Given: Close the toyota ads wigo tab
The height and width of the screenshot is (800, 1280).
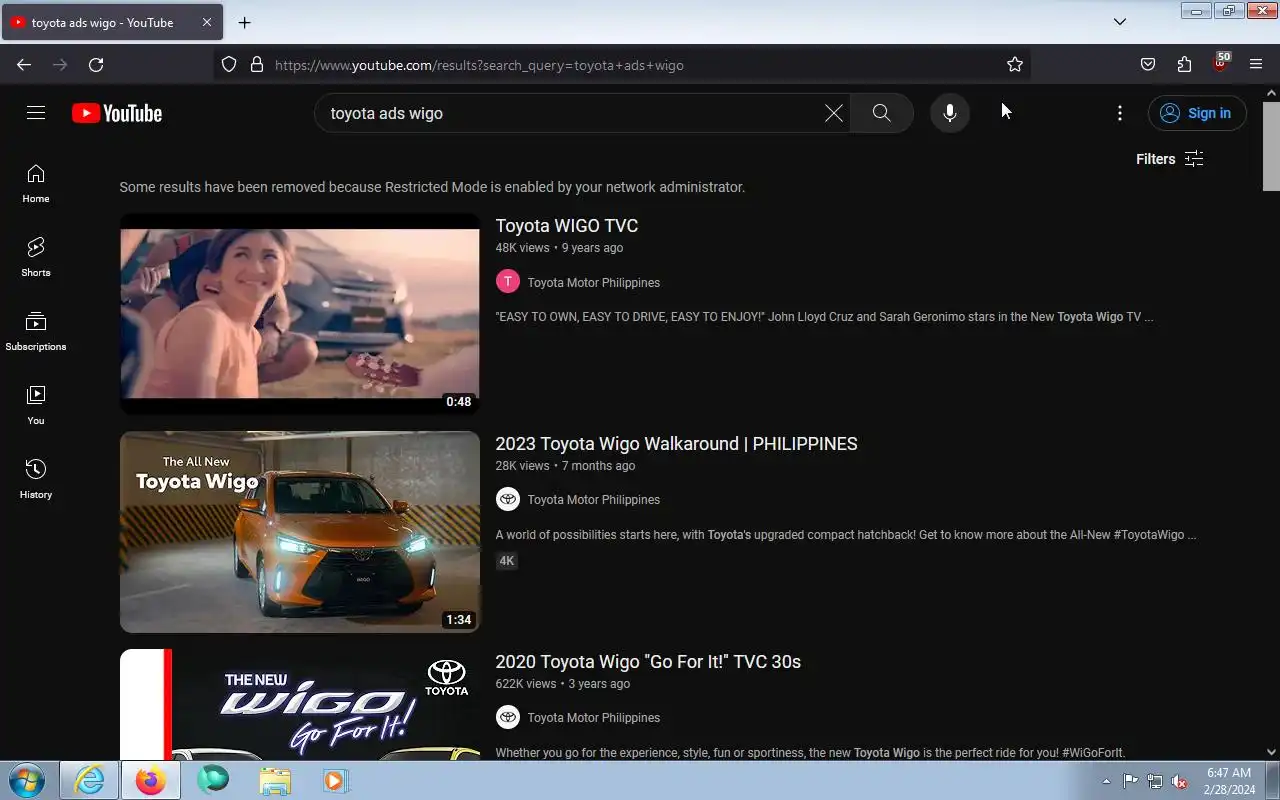Looking at the screenshot, I should click(206, 22).
